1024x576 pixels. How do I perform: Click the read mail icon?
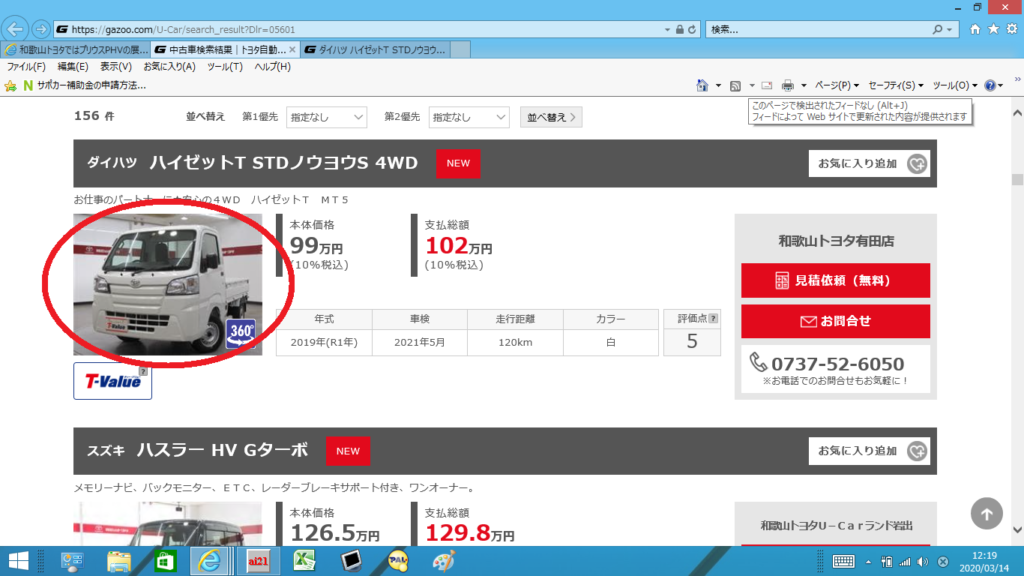[767, 86]
